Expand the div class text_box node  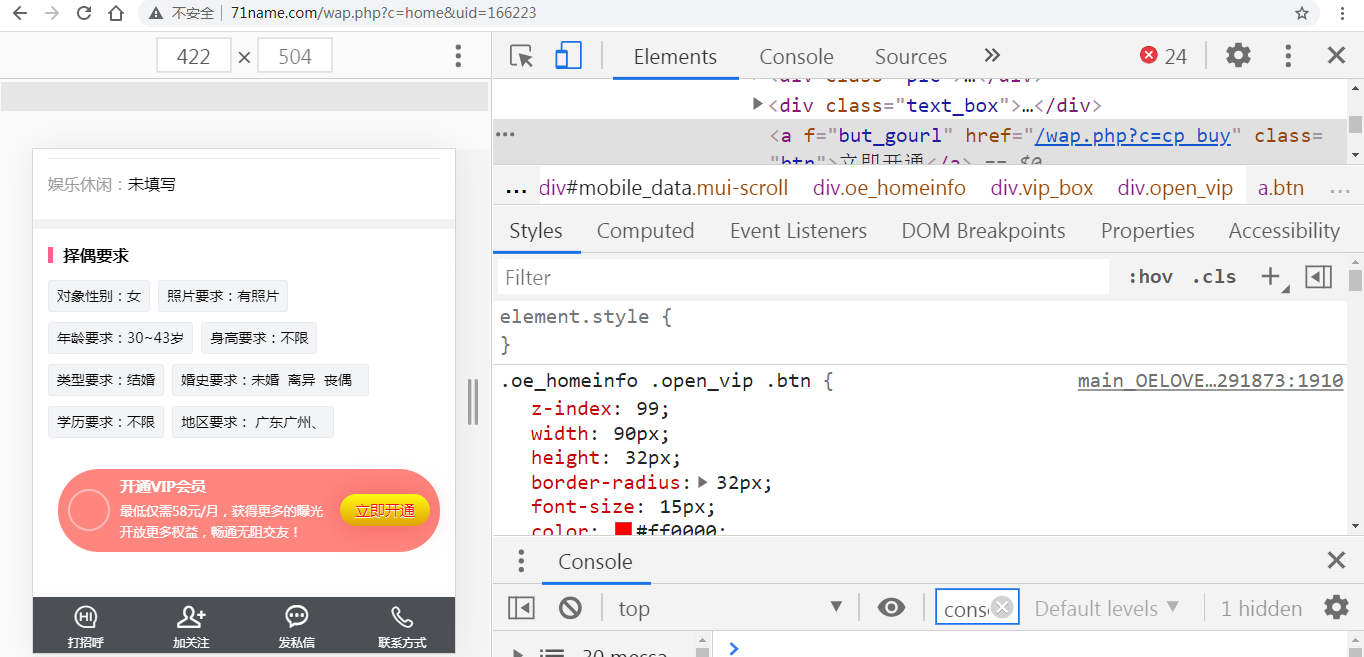click(x=758, y=105)
